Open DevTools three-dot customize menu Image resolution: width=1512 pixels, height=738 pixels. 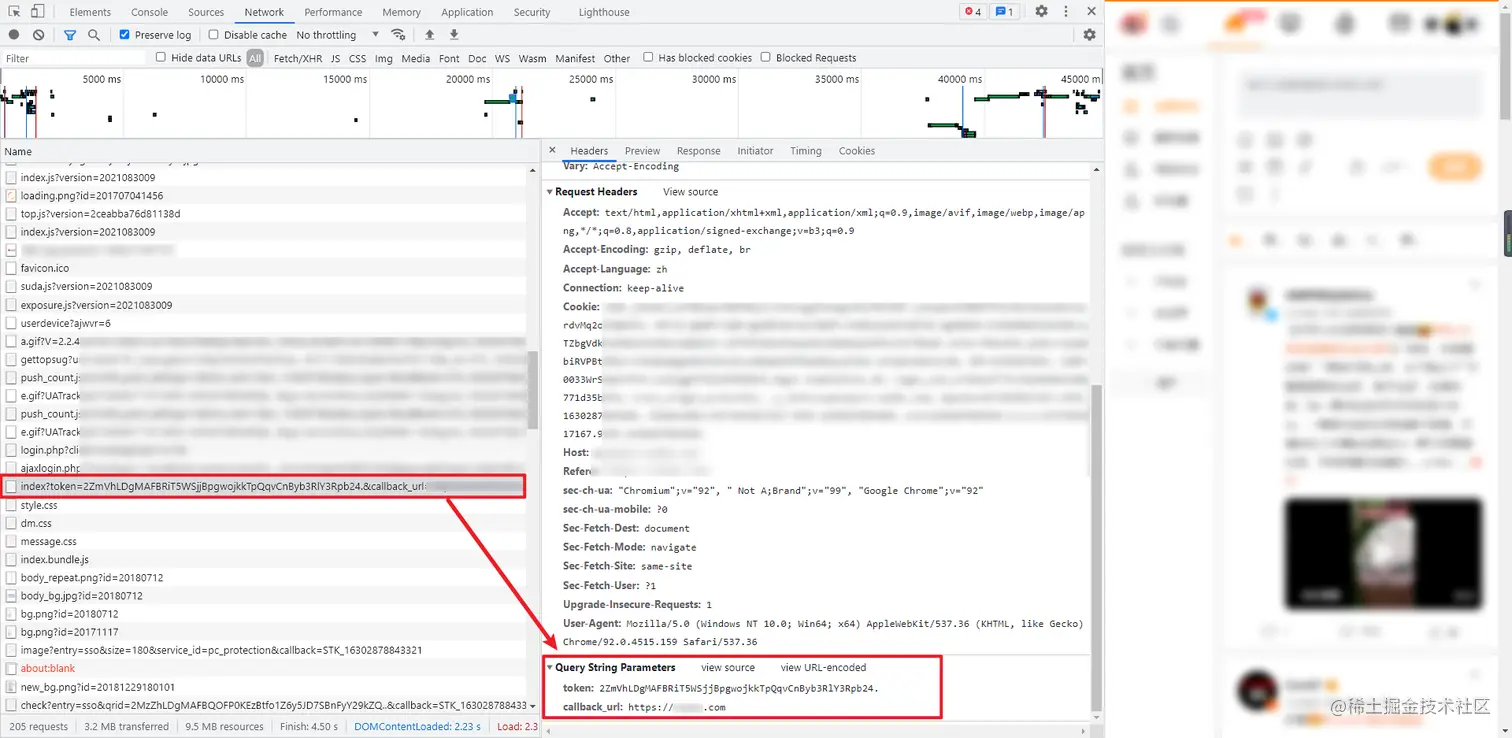tap(1066, 12)
